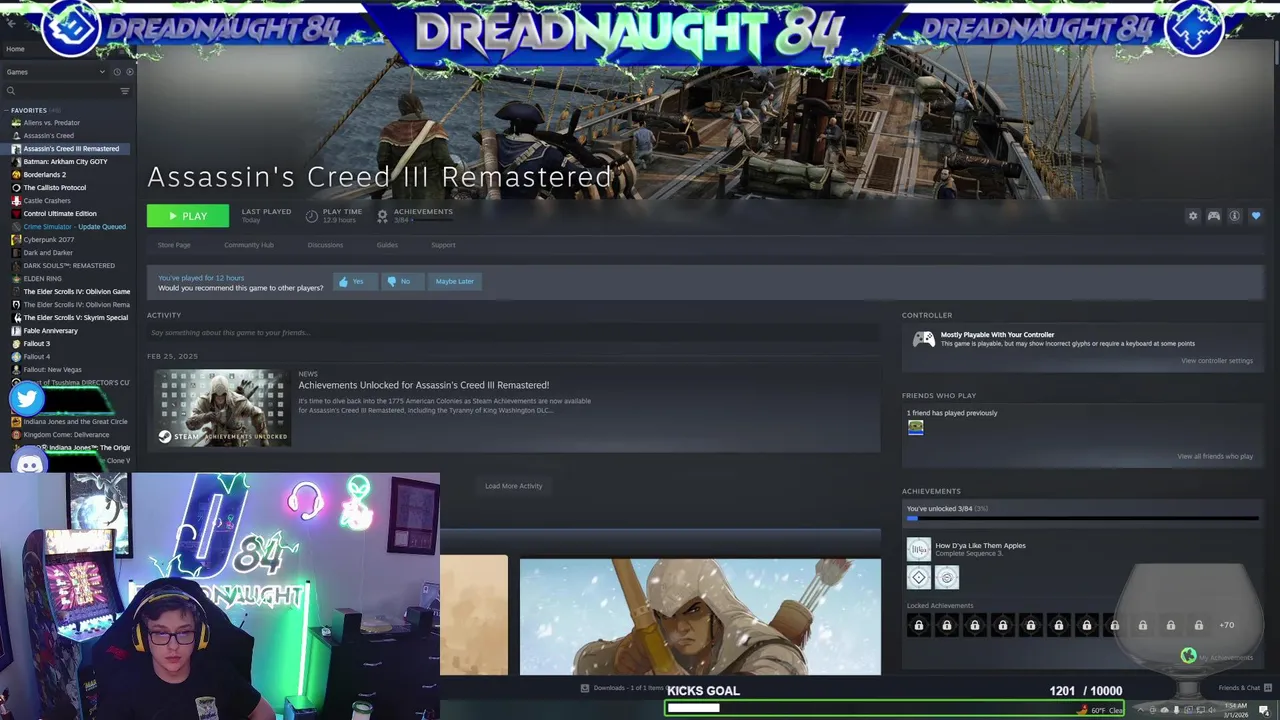Select The Callisto Protocol
This screenshot has width=1280, height=720.
coord(54,188)
